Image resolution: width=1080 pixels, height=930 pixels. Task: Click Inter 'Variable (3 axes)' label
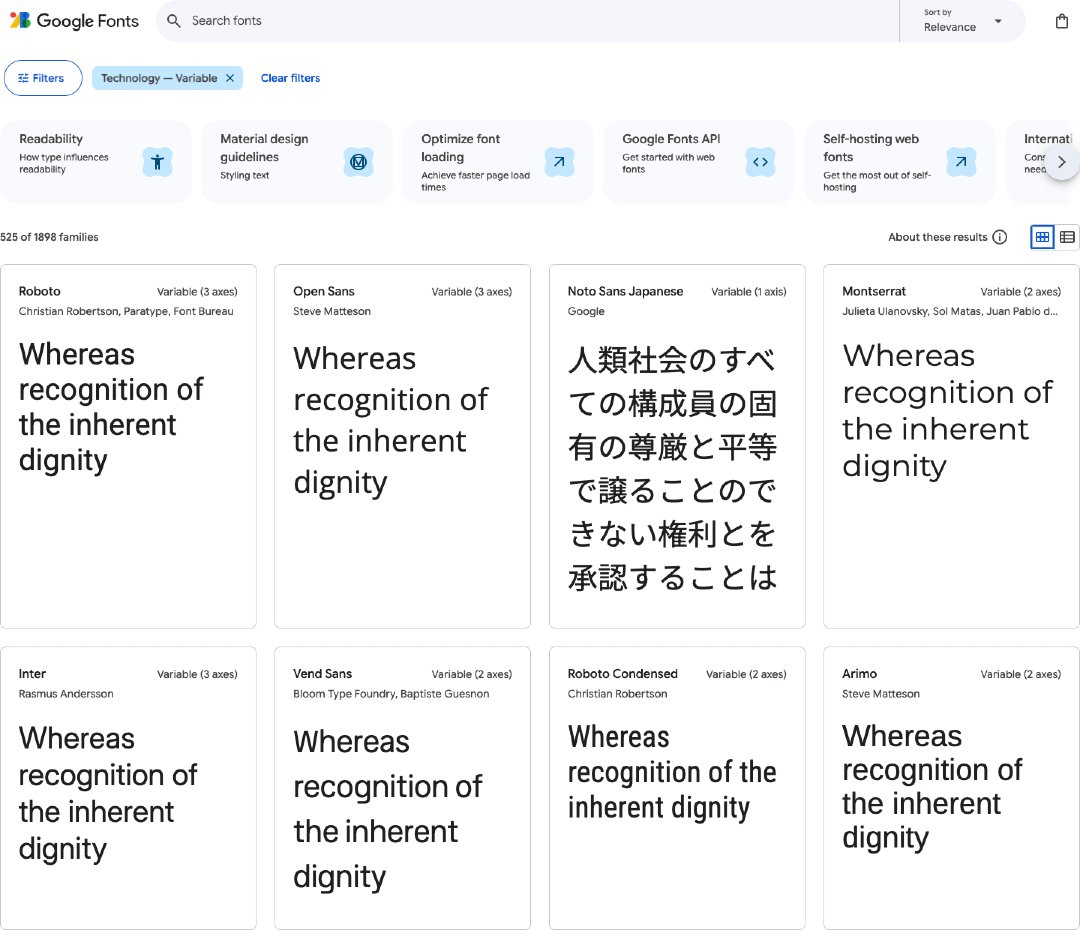pos(197,674)
